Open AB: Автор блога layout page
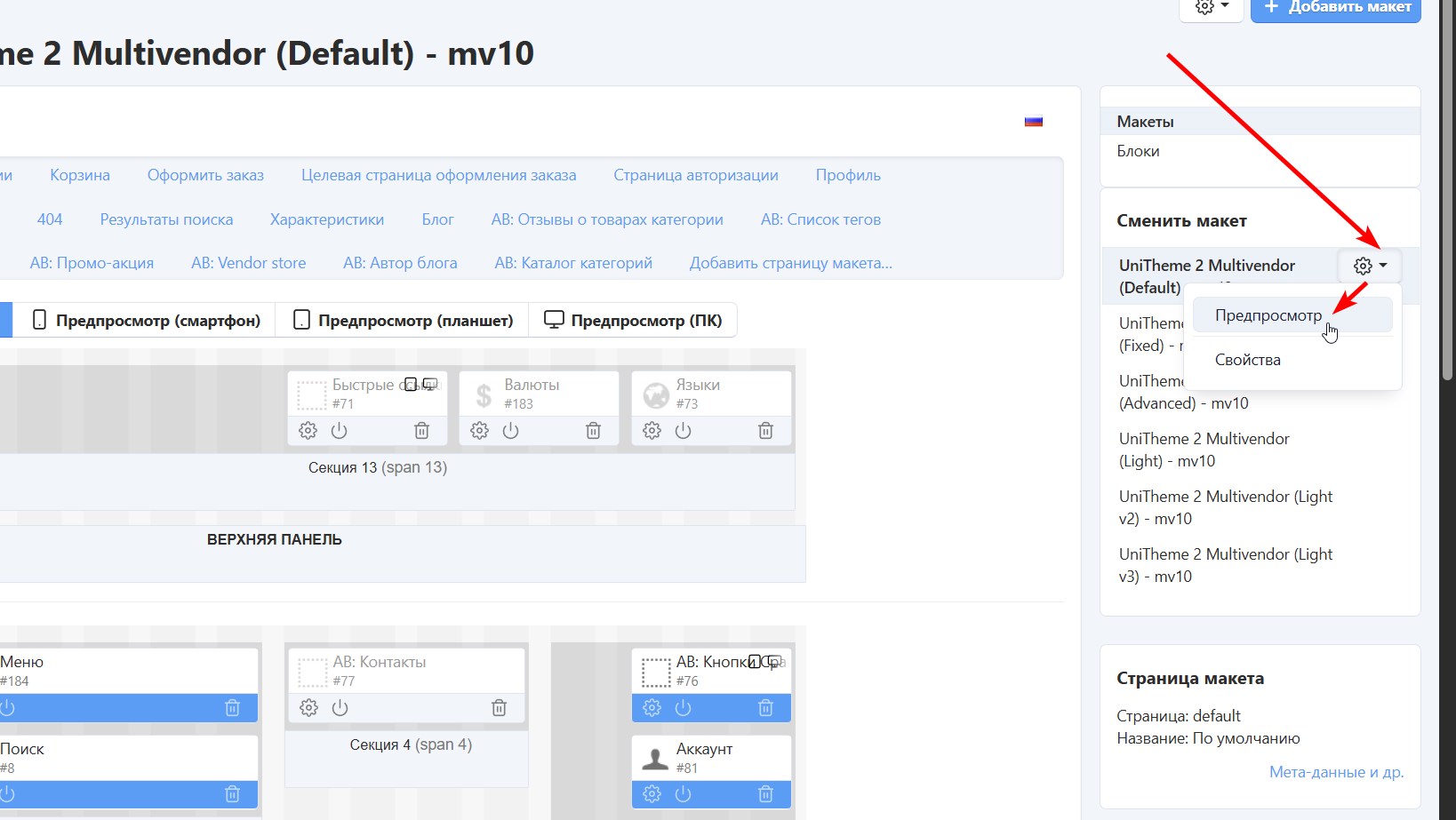Viewport: 1456px width, 820px height. 400,263
